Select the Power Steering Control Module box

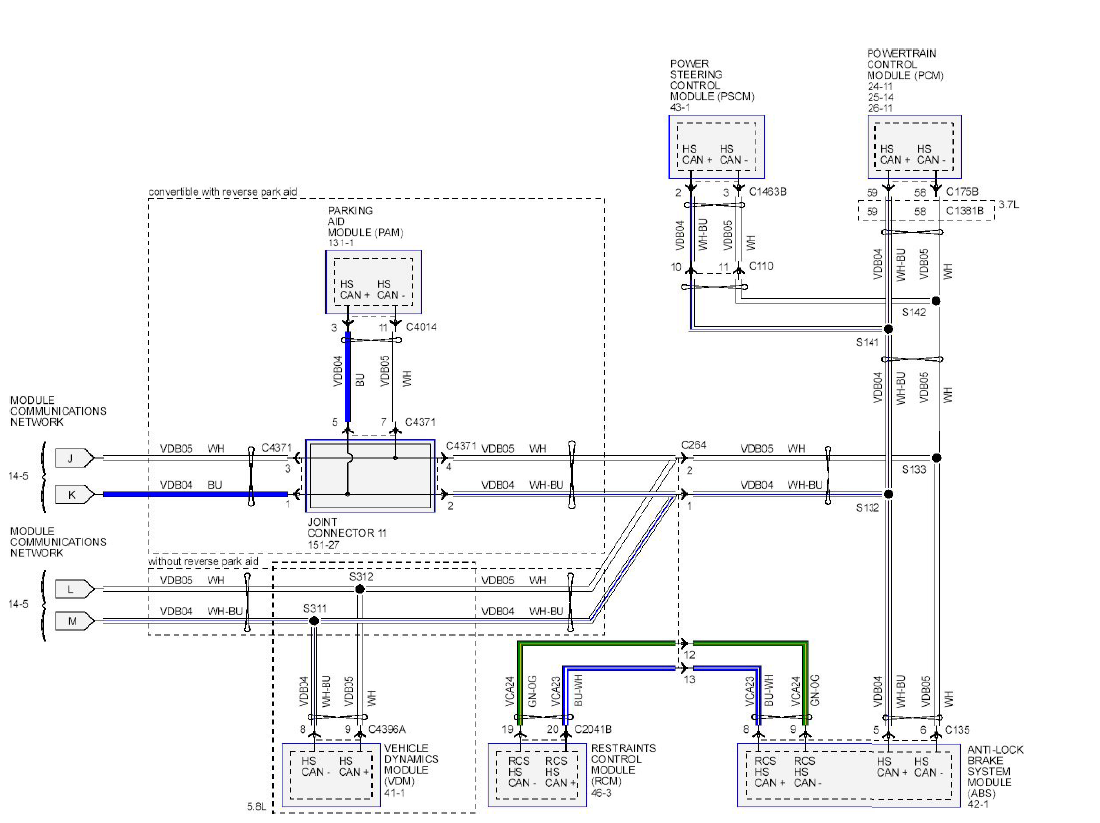tap(716, 147)
